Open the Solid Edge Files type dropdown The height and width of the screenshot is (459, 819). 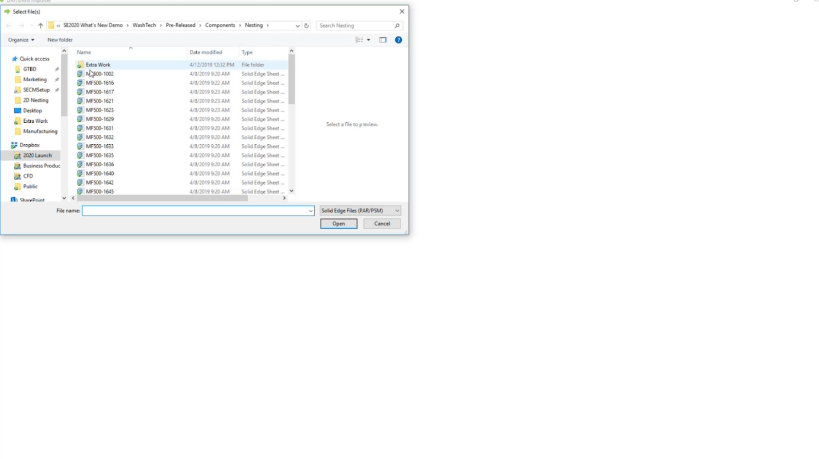point(360,211)
